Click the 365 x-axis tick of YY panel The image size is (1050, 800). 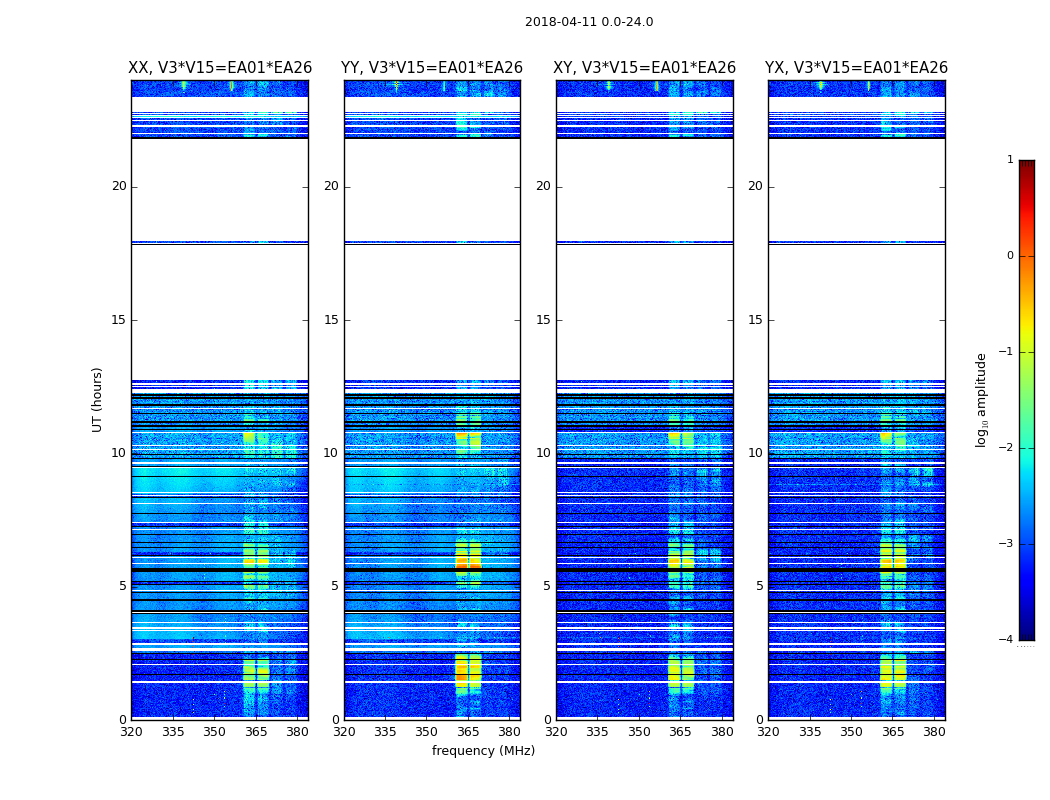468,732
